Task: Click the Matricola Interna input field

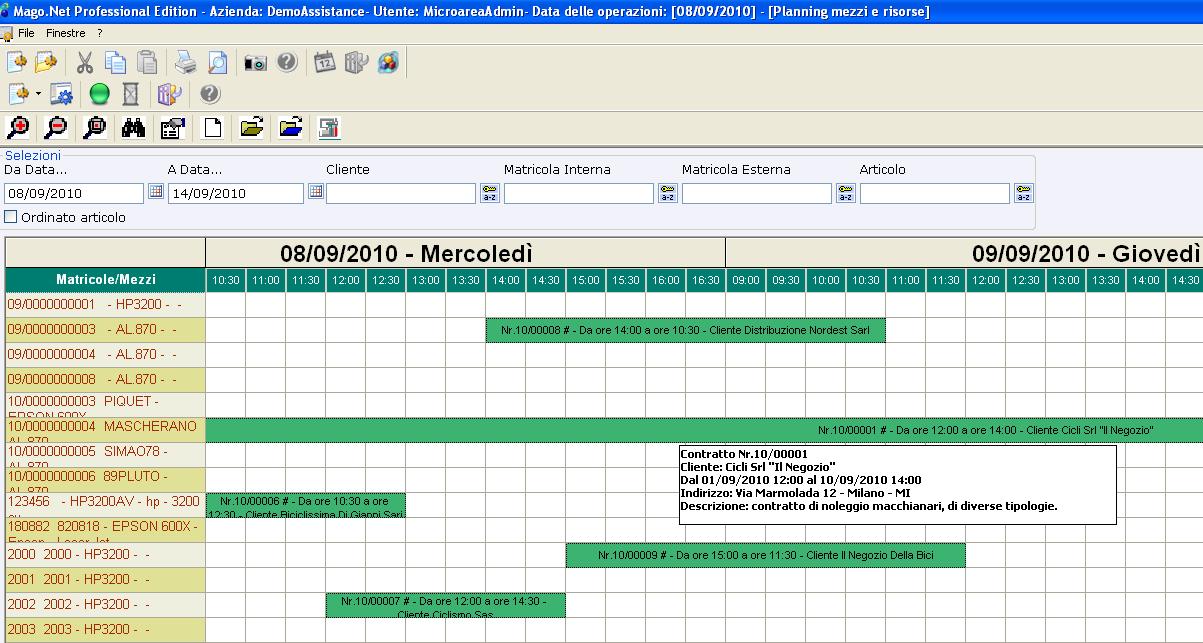Action: 579,193
